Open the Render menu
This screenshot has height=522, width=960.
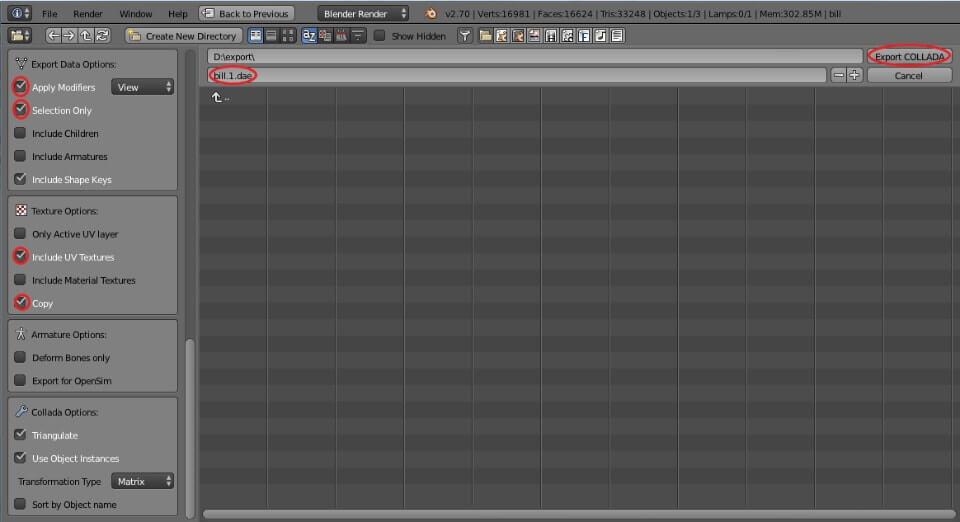pos(88,13)
